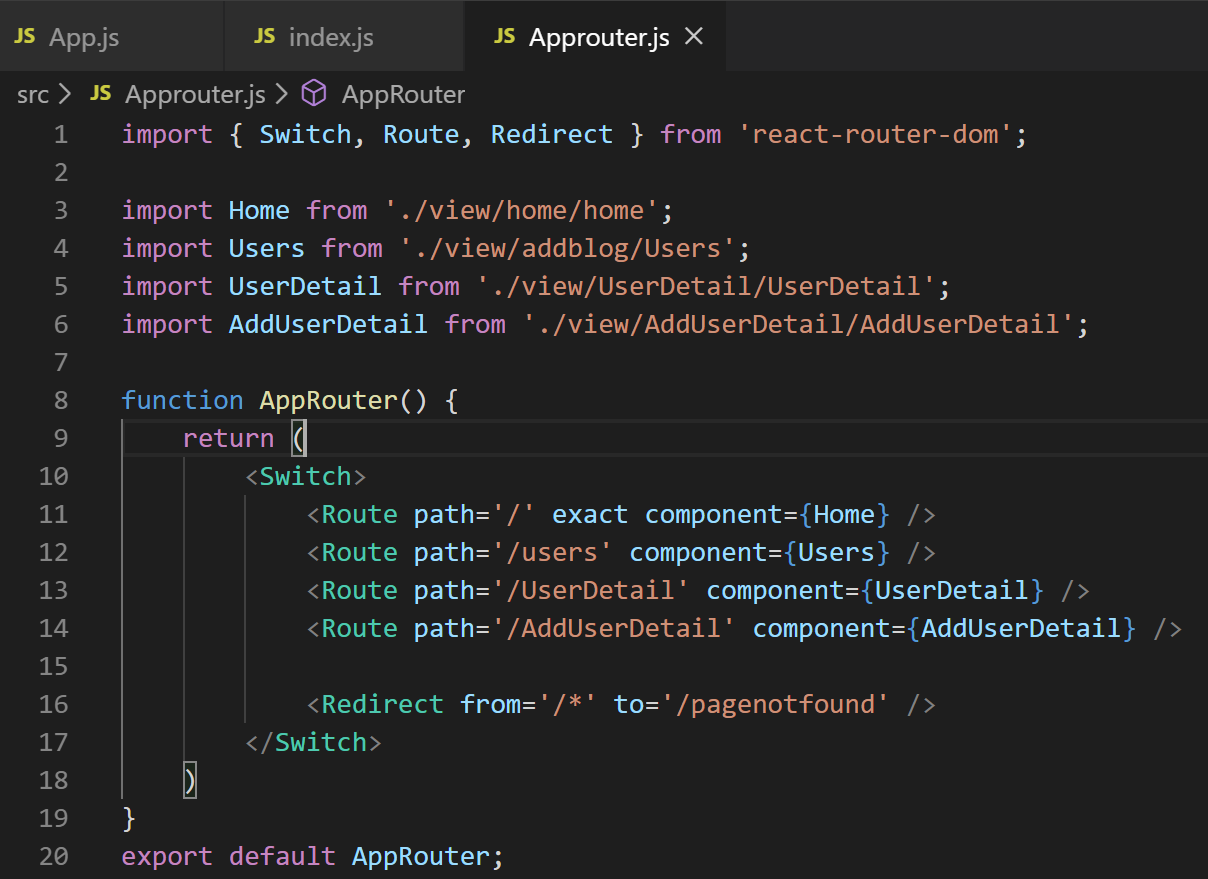Viewport: 1208px width, 879px height.
Task: Switch to the App.js tab
Action: coord(83,37)
